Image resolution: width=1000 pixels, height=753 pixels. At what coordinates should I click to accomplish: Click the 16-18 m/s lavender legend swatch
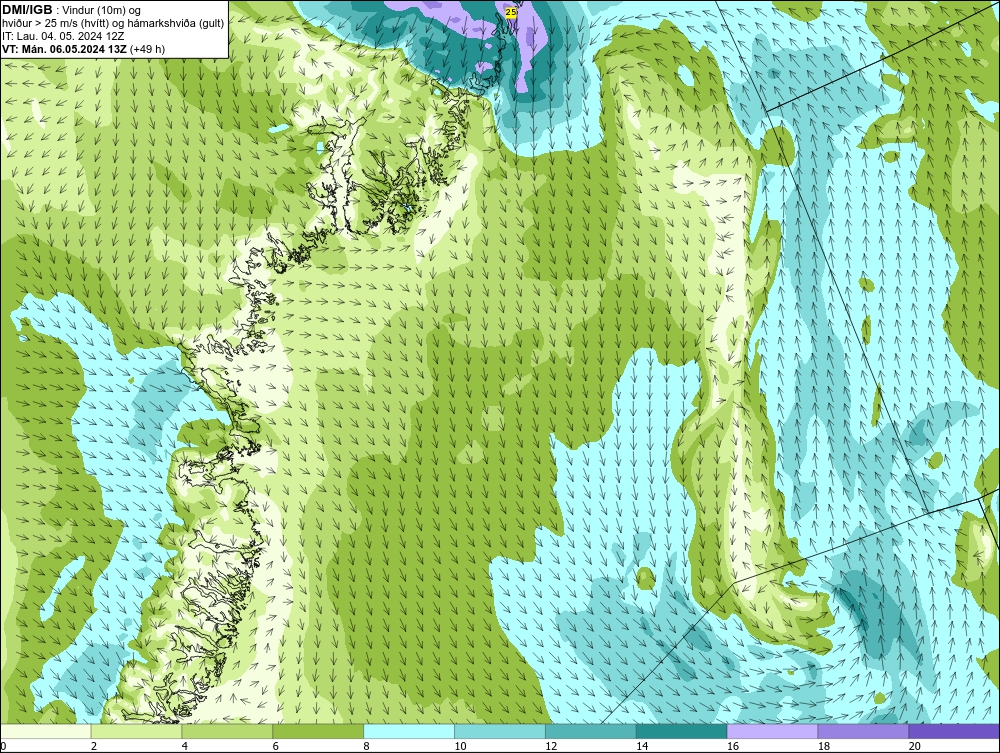(772, 731)
